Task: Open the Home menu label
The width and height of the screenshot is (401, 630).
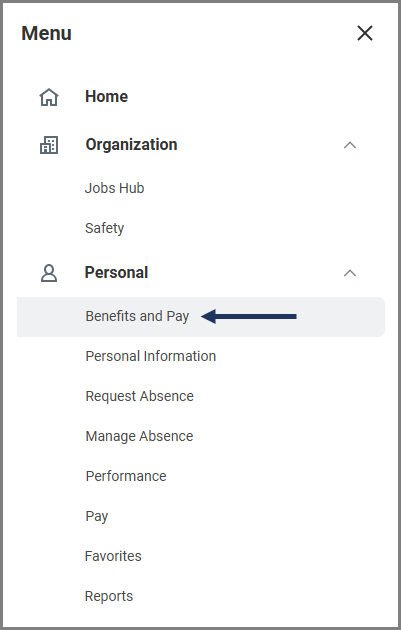Action: 106,96
